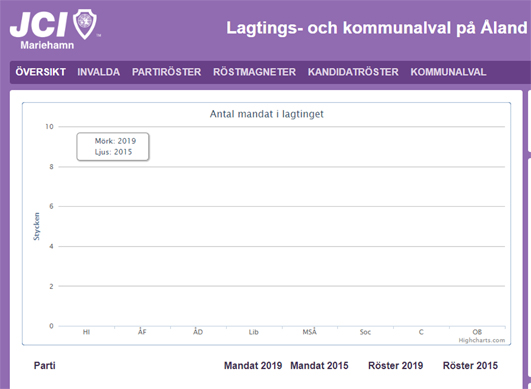Viewport: 531px width, 389px height.
Task: Open the PARTIRÖSTER tab
Action: (167, 72)
